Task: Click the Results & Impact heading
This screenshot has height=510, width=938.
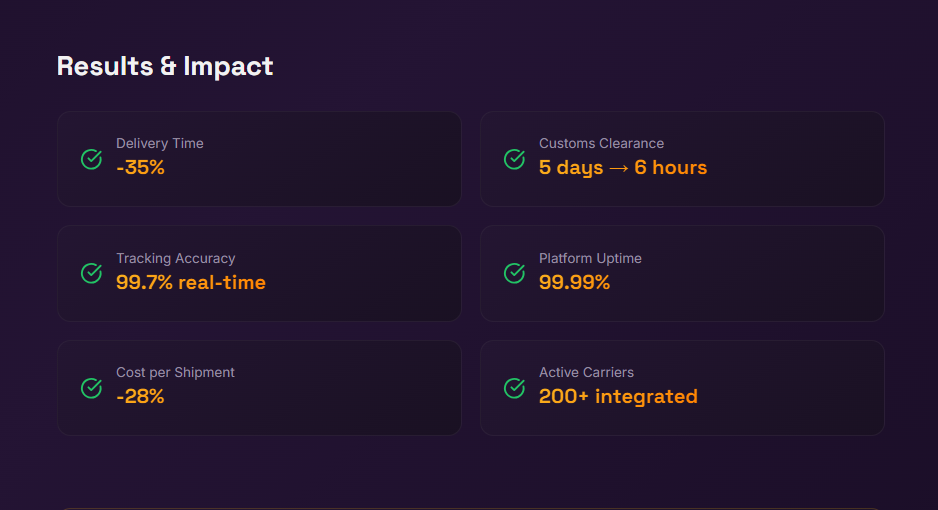Action: point(165,66)
